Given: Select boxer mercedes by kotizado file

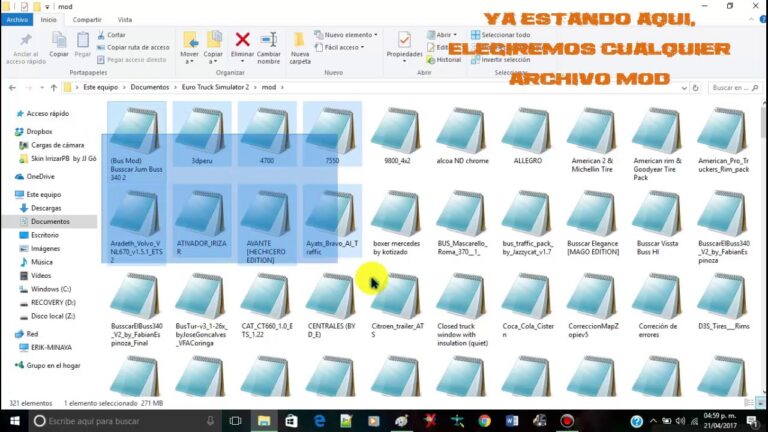Looking at the screenshot, I should tap(397, 223).
